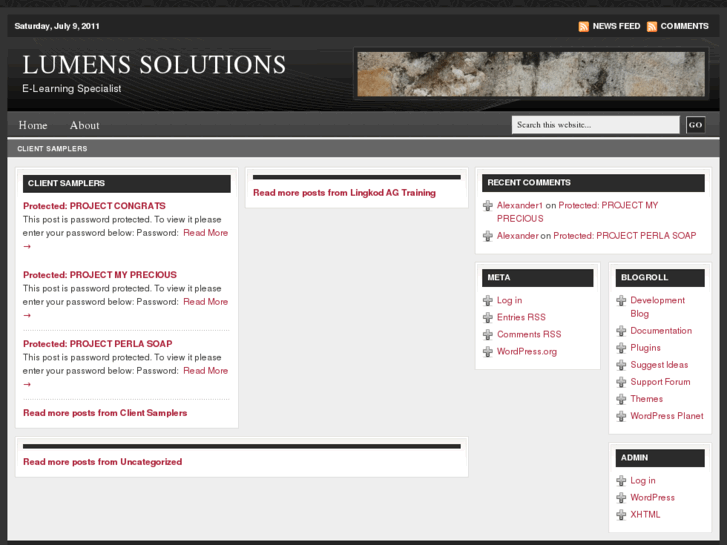Click the Comments RSS icon in header
The height and width of the screenshot is (545, 727).
click(x=652, y=26)
